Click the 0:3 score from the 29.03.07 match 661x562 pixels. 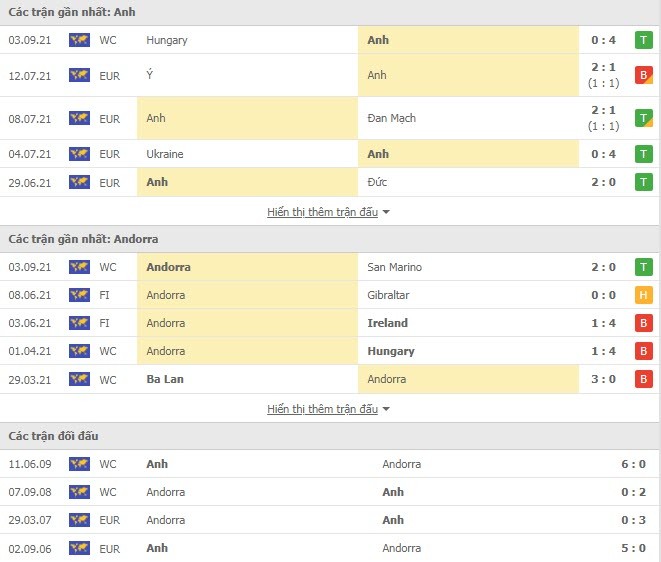633,520
